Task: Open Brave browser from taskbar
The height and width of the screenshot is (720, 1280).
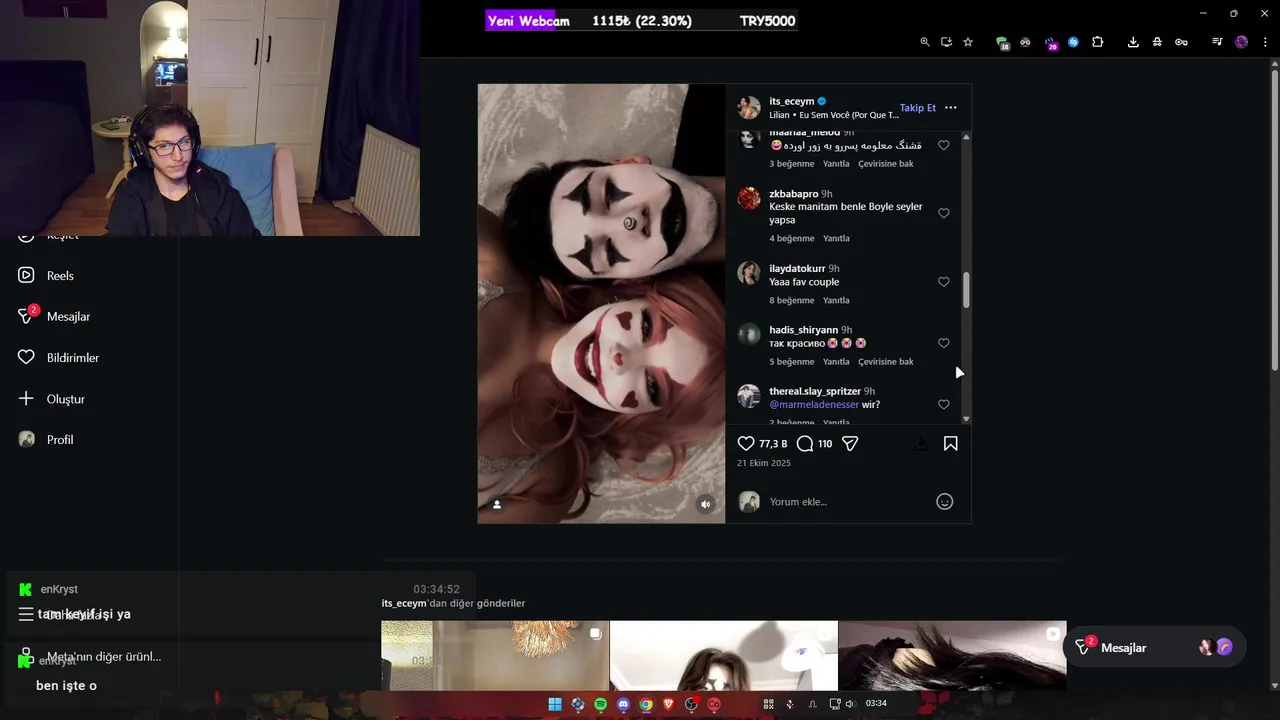Action: tap(668, 704)
